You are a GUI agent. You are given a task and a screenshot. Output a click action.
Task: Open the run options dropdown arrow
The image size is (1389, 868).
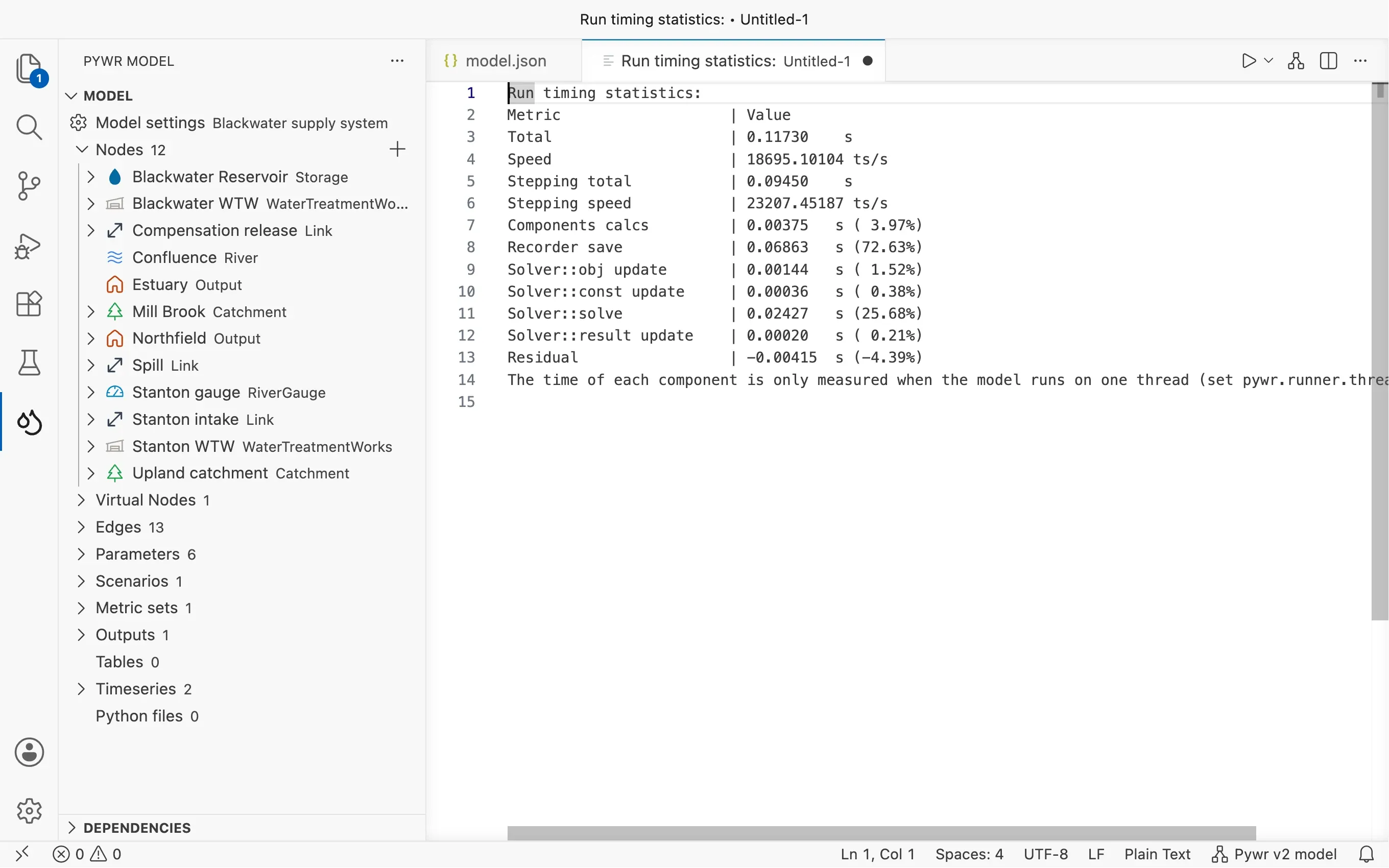coord(1269,61)
